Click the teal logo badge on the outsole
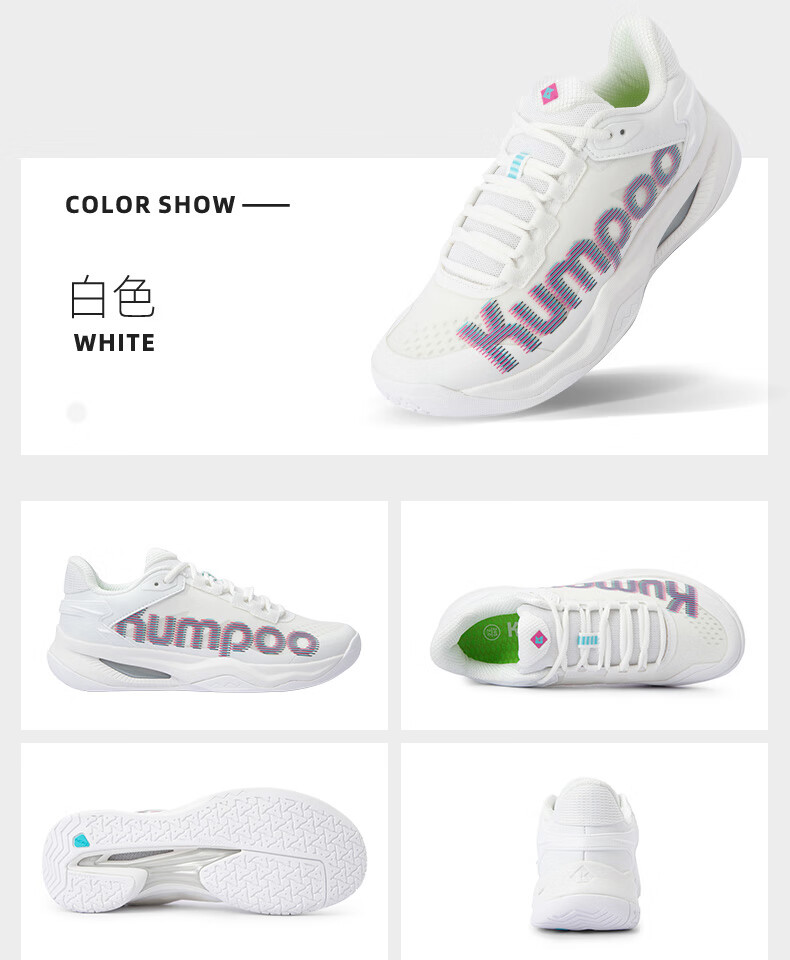Viewport: 790px width, 960px height. [x=81, y=841]
